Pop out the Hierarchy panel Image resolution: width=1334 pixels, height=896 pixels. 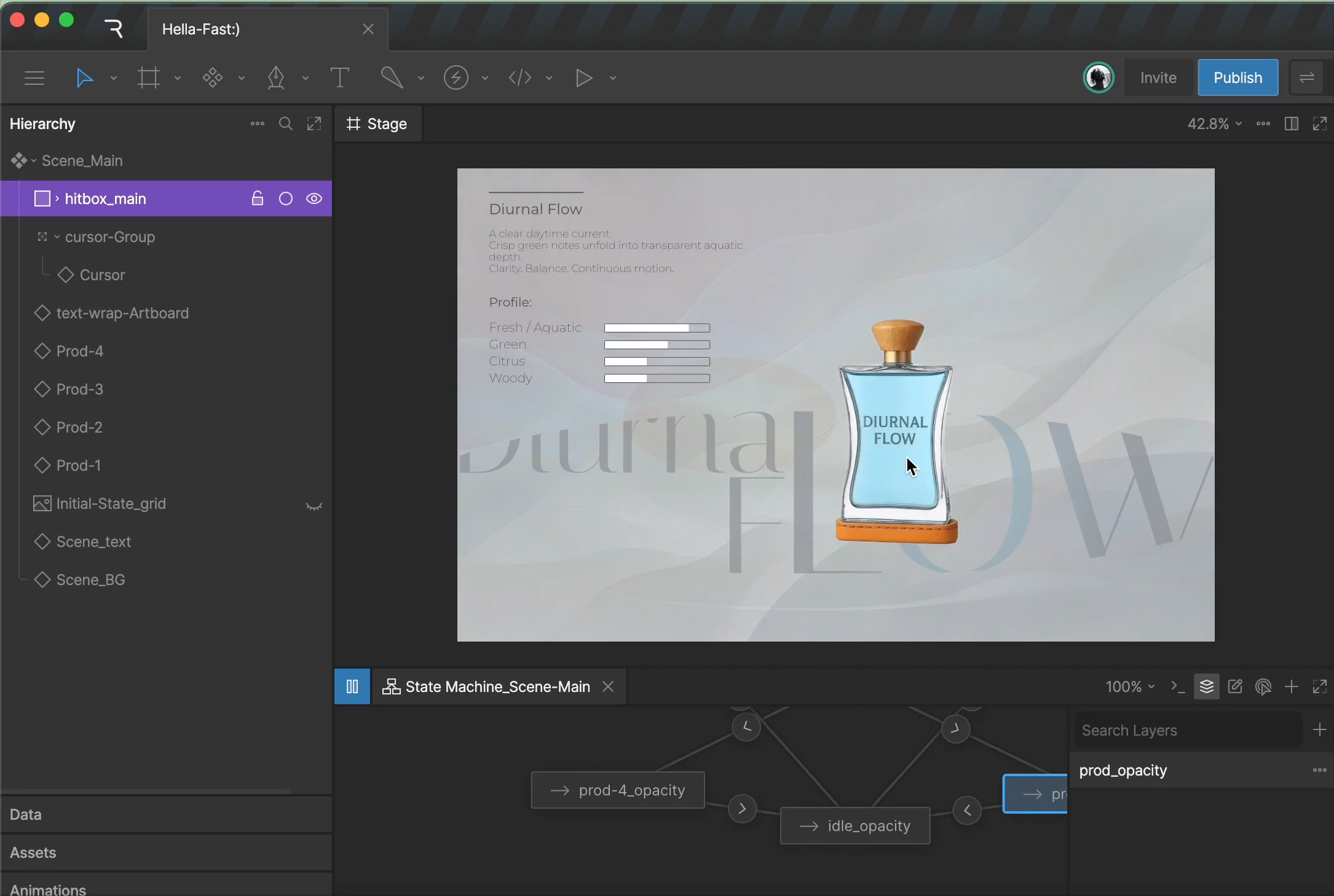[x=314, y=124]
